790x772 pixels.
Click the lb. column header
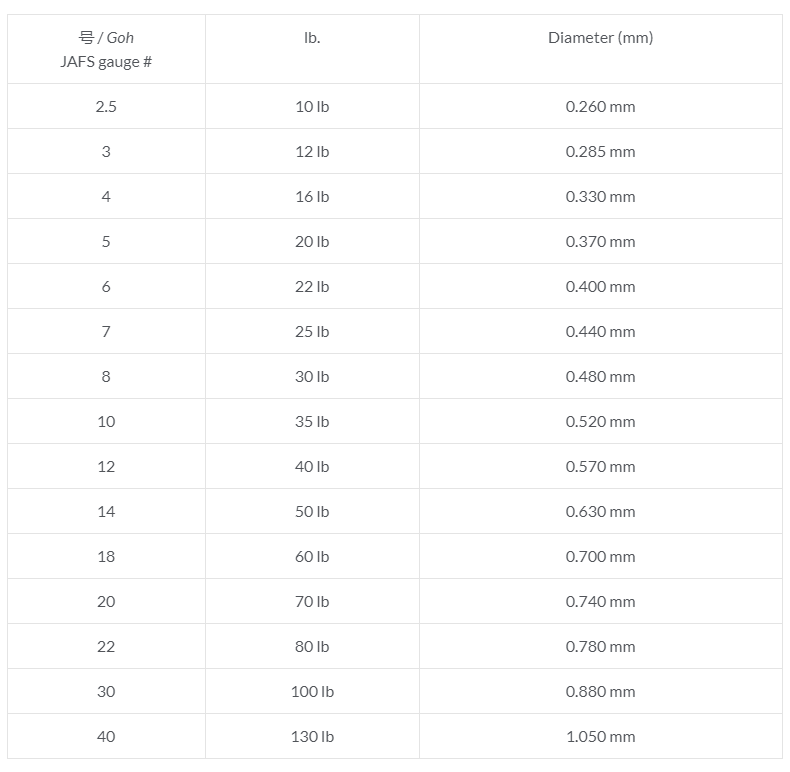[x=312, y=38]
